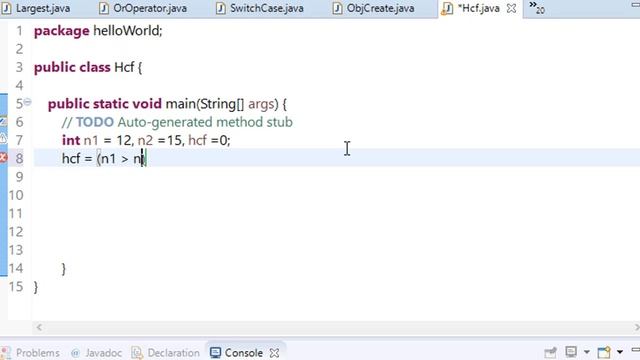This screenshot has width=640, height=360.
Task: Click 'hcf' at start of line 8
Action: click(x=71, y=158)
